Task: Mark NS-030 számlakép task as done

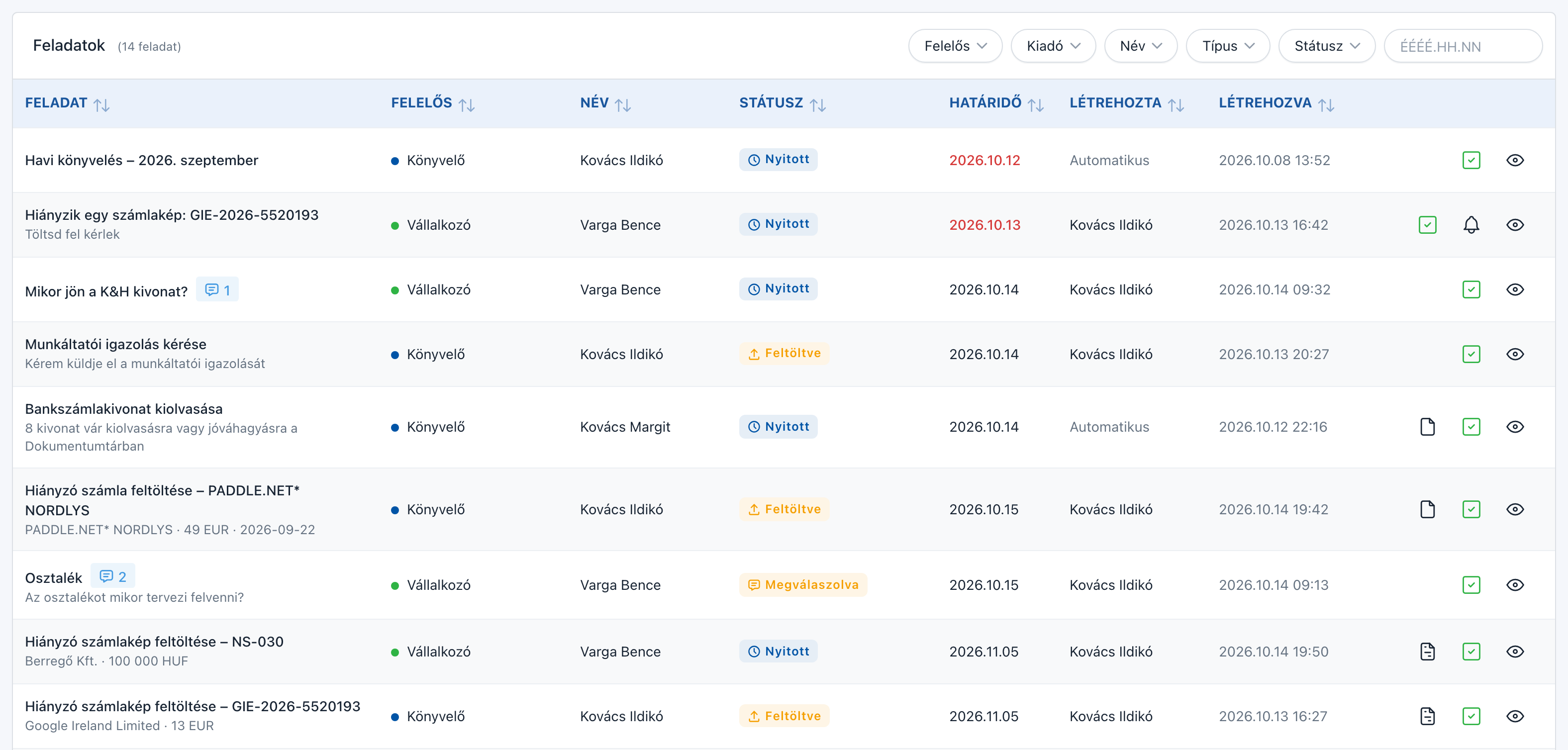Action: 1471,652
